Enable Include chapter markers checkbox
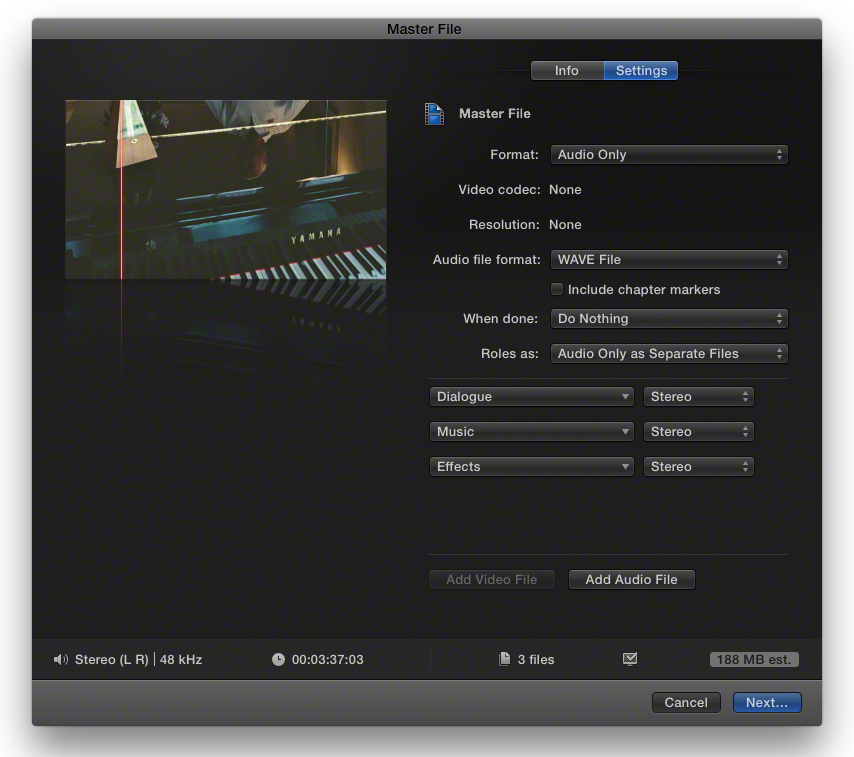 point(557,289)
